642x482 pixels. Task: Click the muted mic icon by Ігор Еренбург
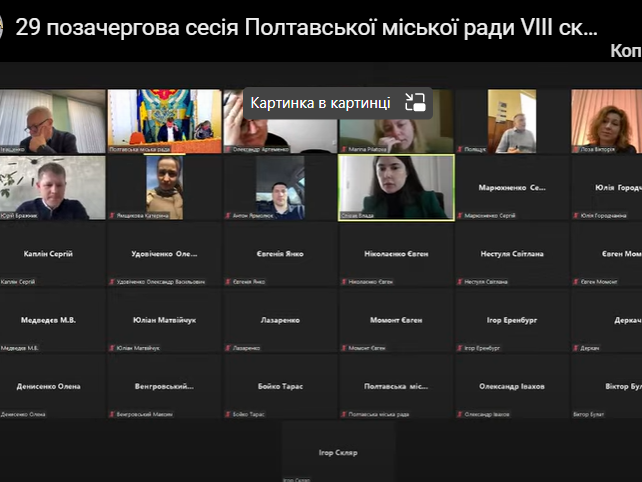click(460, 348)
